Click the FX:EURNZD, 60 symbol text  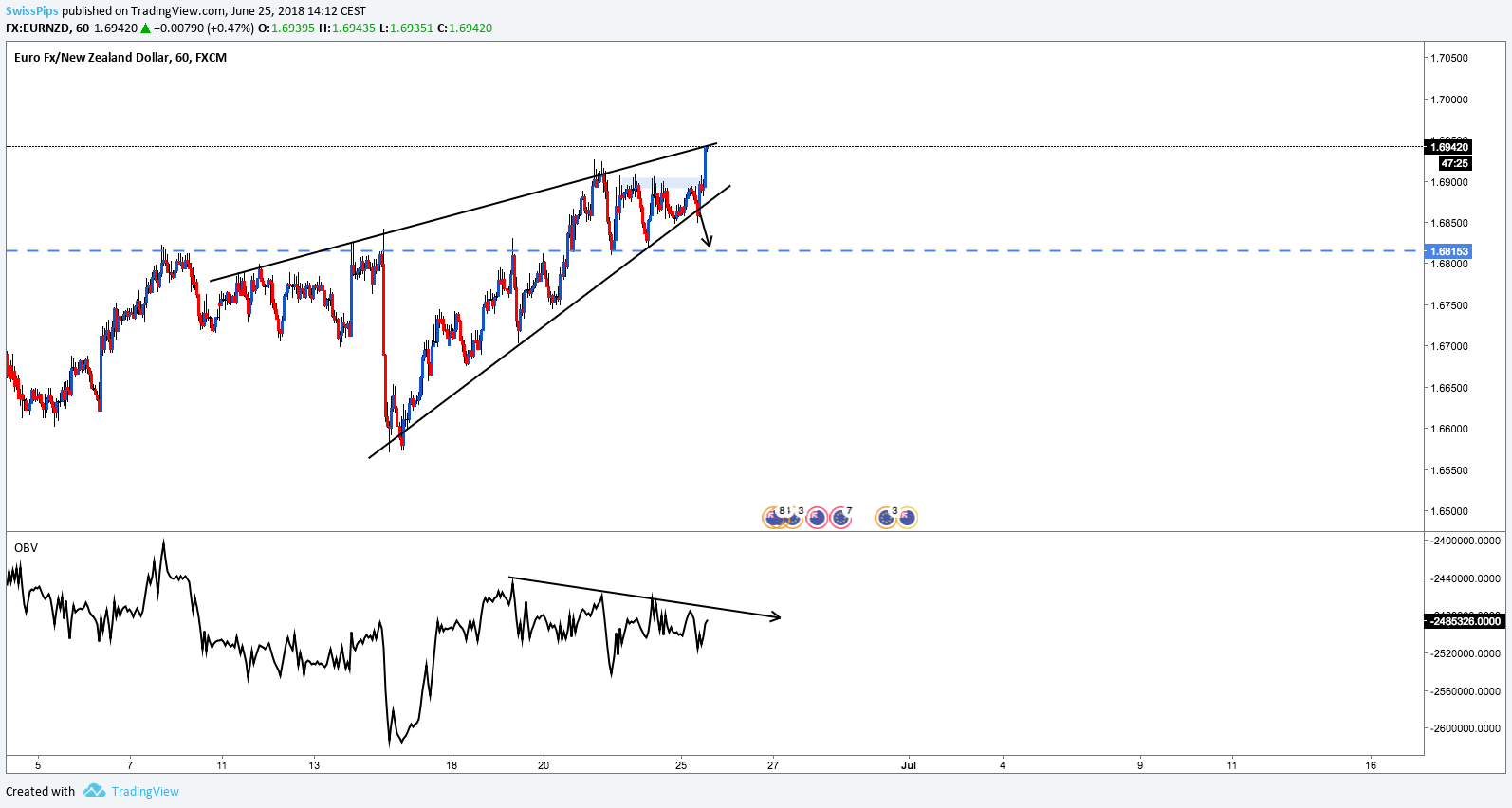tap(47, 28)
